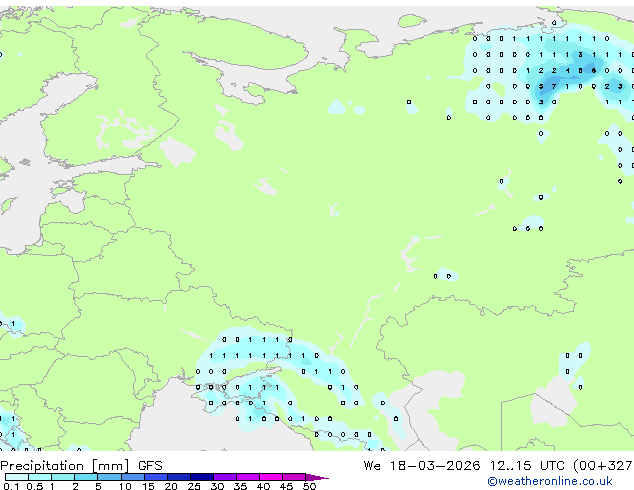Click the pointed above-50 mm legend arrow
Image resolution: width=634 pixels, height=490 pixels.
pos(317,477)
